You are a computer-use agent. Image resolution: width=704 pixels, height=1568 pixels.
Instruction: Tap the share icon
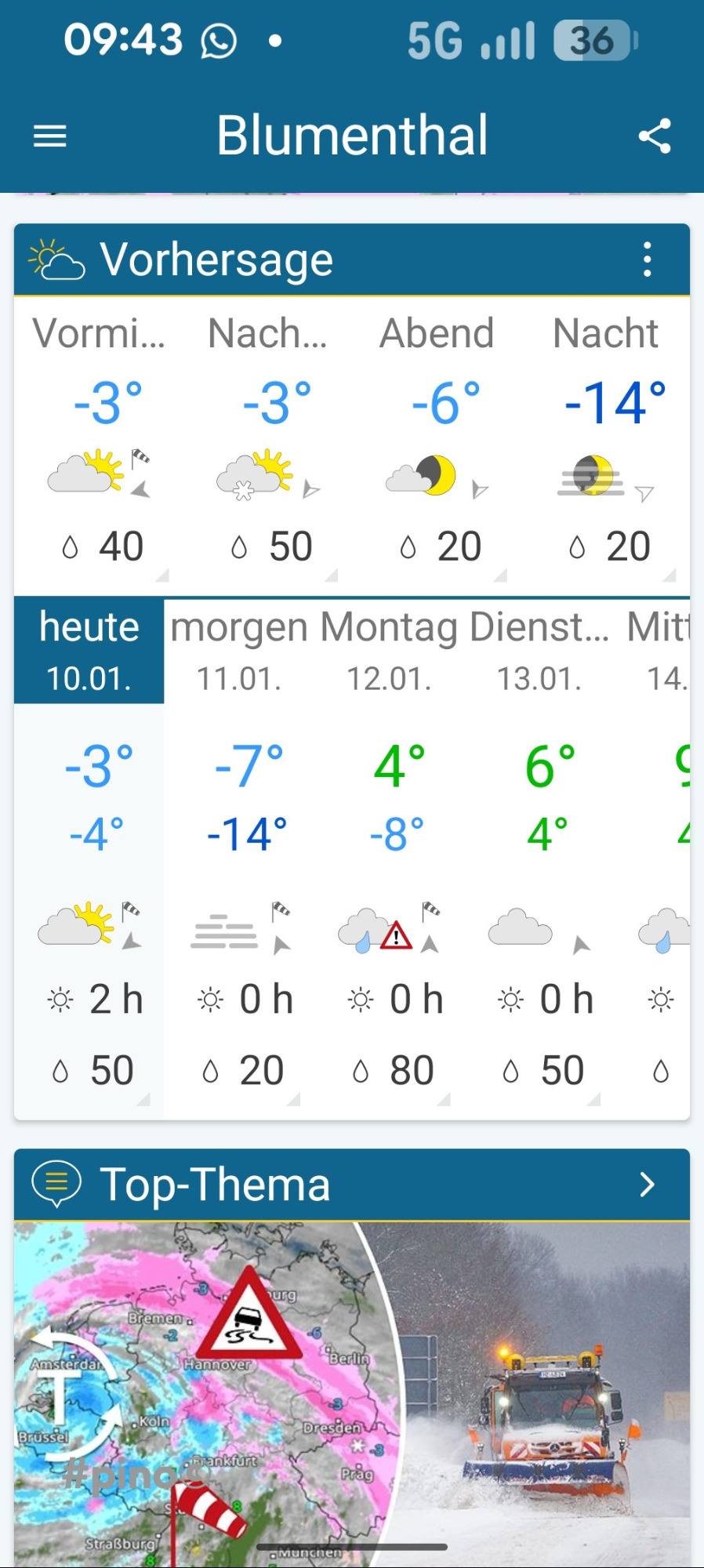click(655, 136)
